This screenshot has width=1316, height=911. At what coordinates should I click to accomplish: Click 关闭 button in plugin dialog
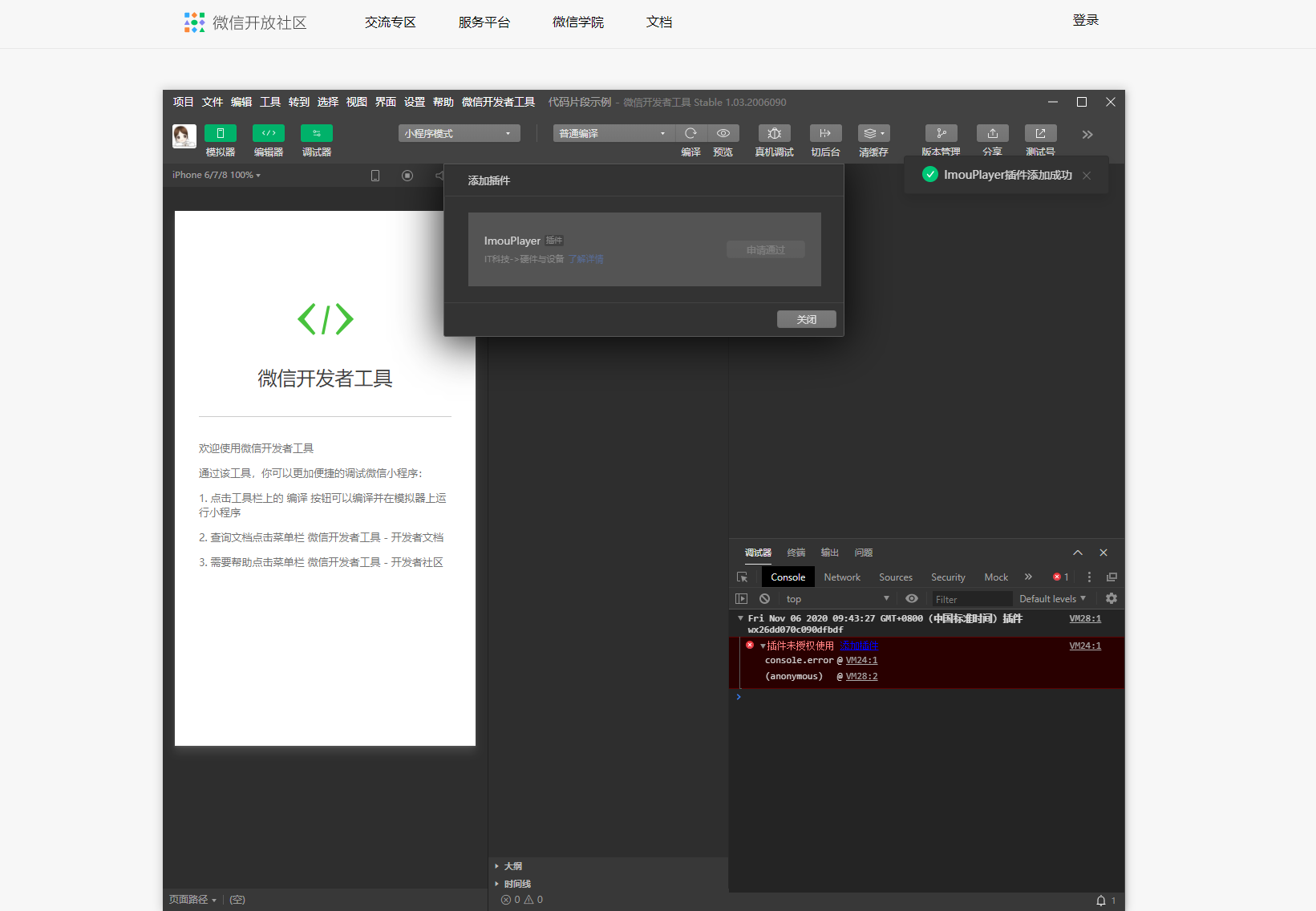[x=807, y=319]
